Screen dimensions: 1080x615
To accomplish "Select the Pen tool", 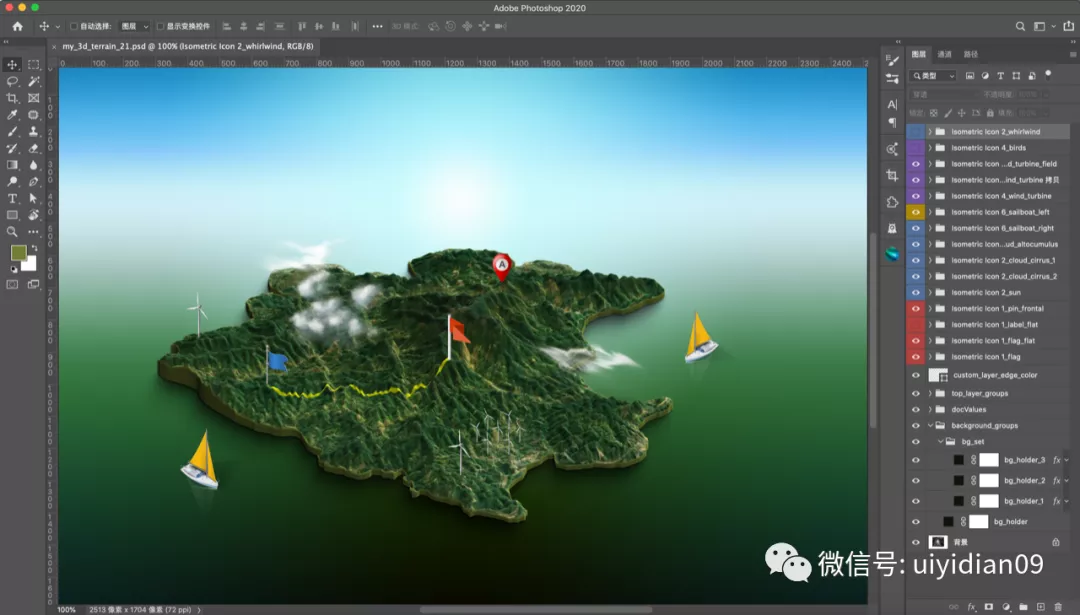I will [33, 181].
